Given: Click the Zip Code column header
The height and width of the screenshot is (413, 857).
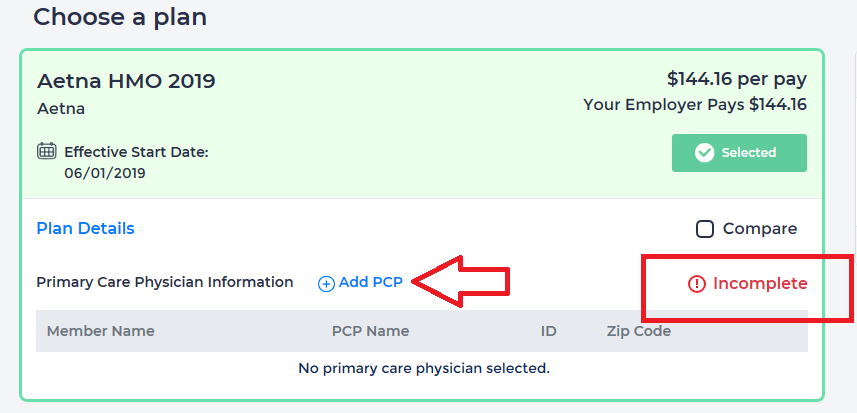Looking at the screenshot, I should coord(638,331).
